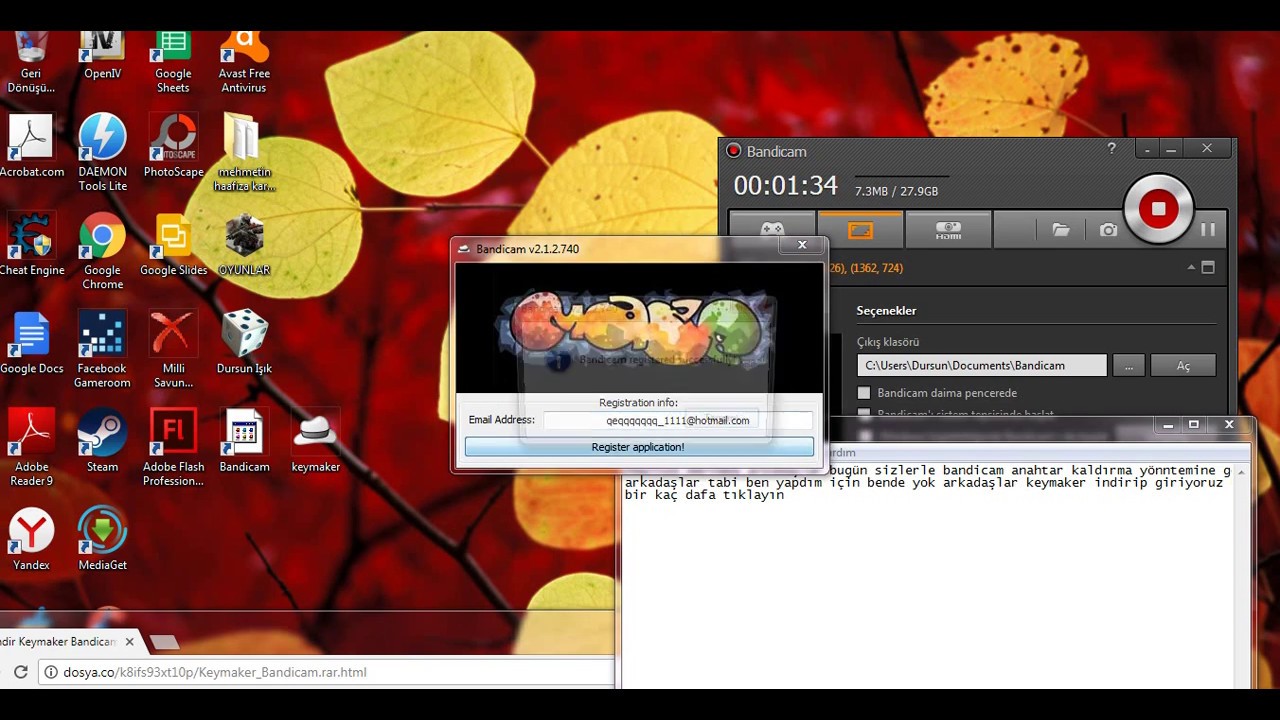This screenshot has height=720, width=1280.
Task: Open the mehmetin haafiza folder
Action: point(244,153)
